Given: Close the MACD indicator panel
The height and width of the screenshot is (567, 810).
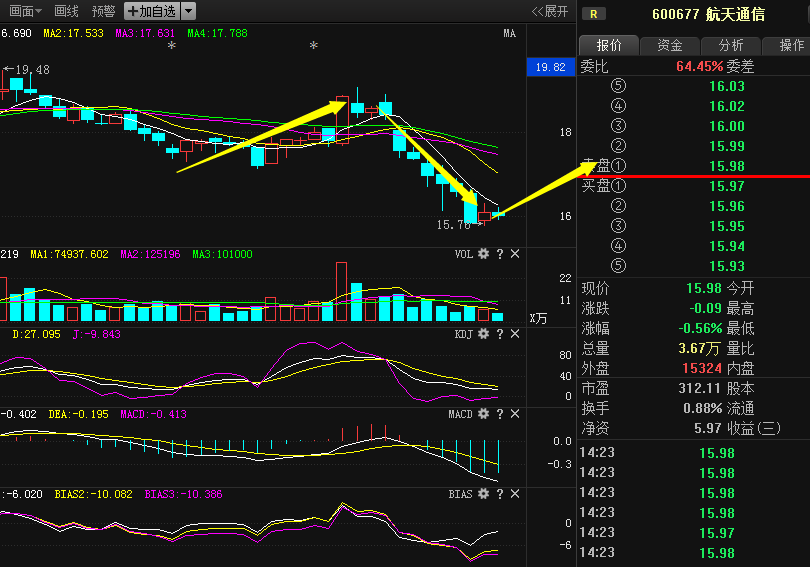Looking at the screenshot, I should 515,414.
